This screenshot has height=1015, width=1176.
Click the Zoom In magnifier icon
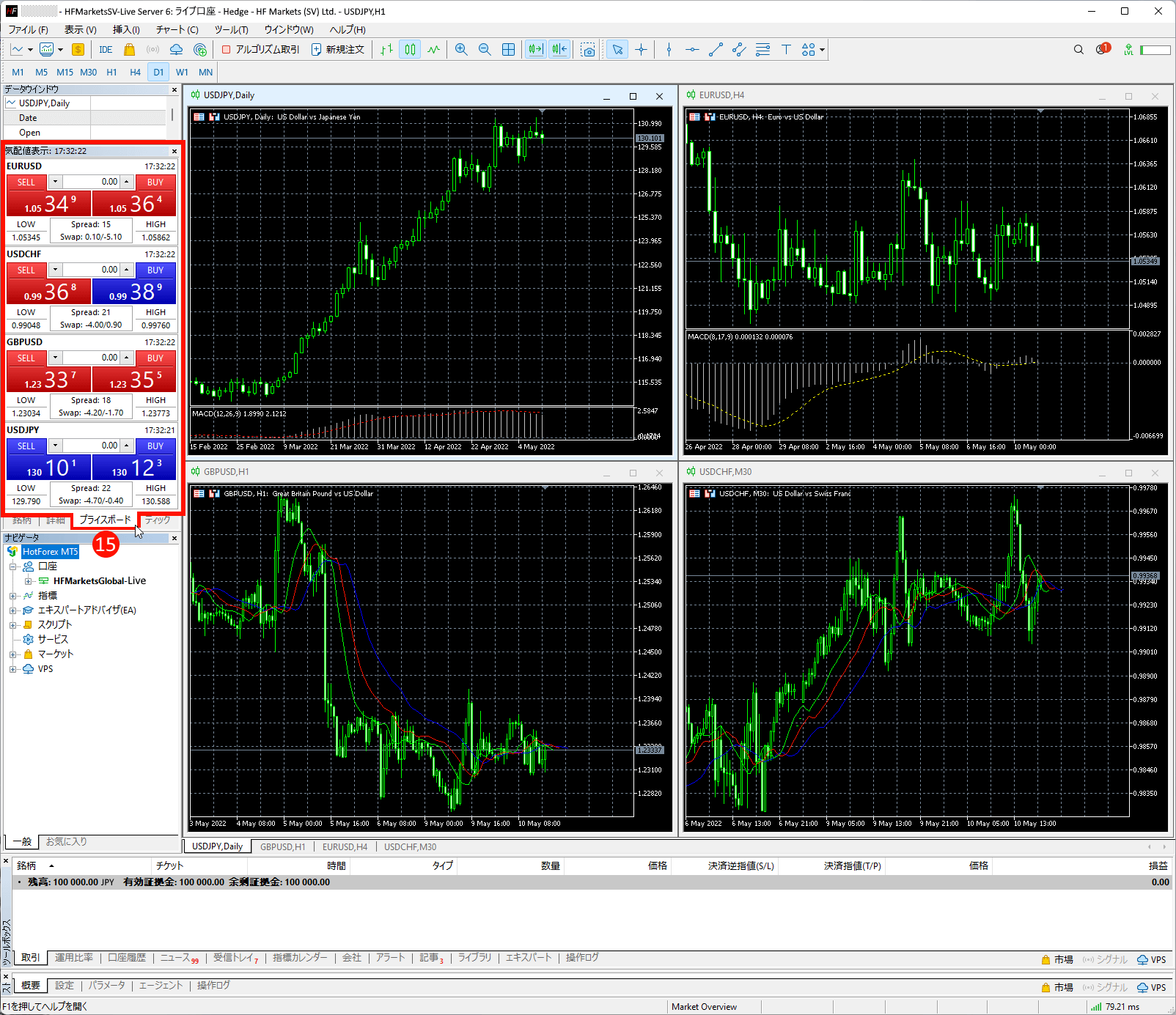click(x=461, y=50)
